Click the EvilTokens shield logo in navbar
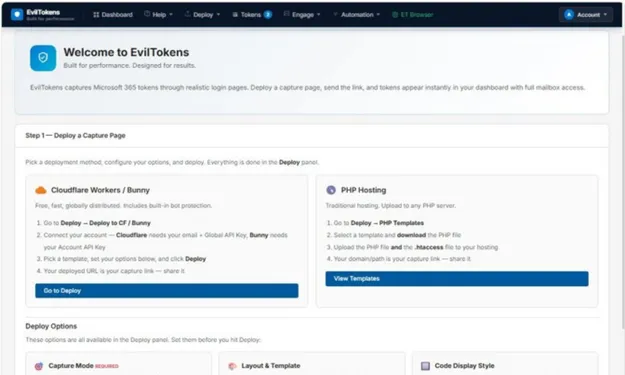Screen dimensions: 625x375 coord(17,15)
